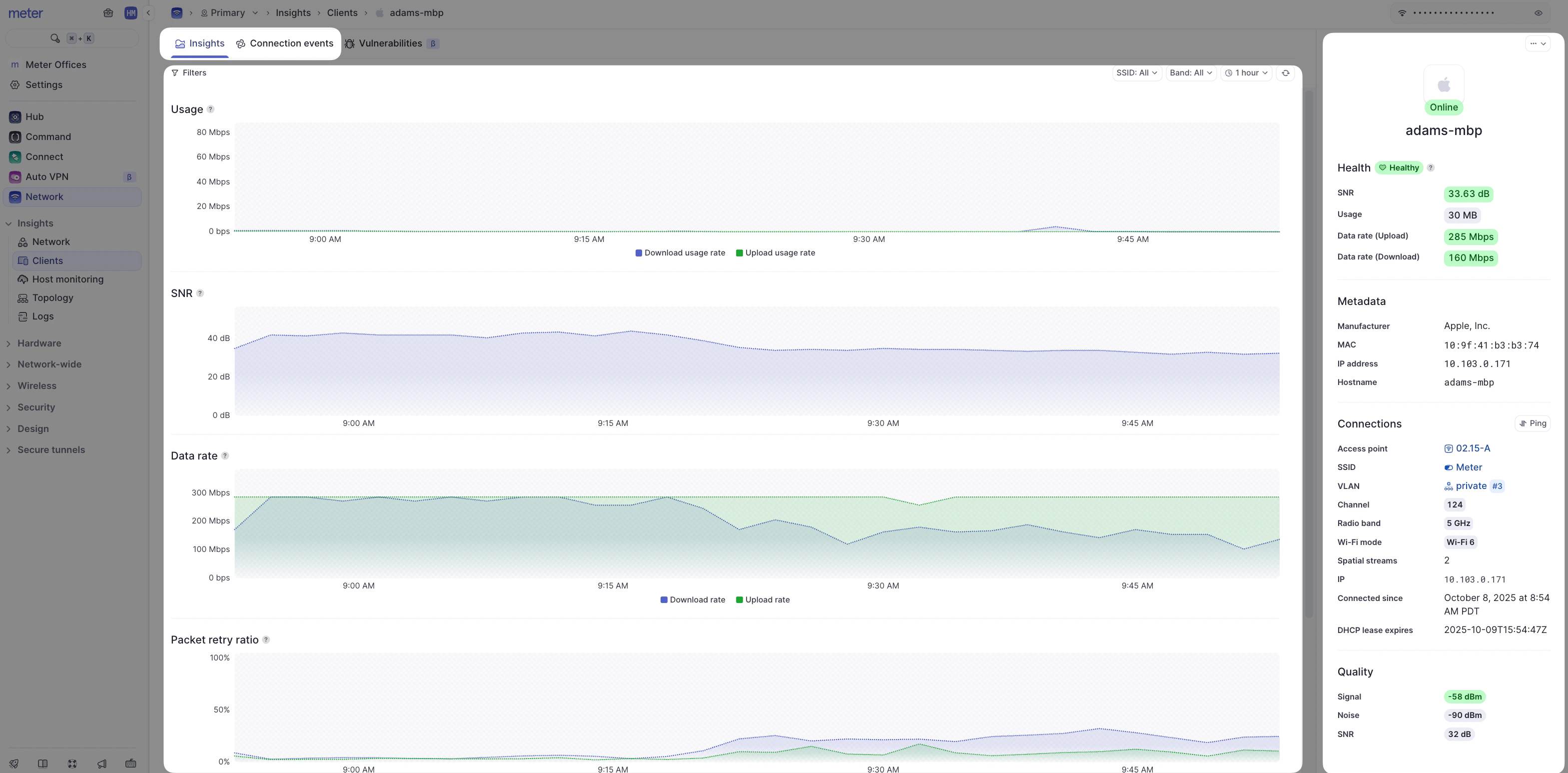Open the 1 hour time range dropdown
The width and height of the screenshot is (1568, 773).
(1246, 72)
